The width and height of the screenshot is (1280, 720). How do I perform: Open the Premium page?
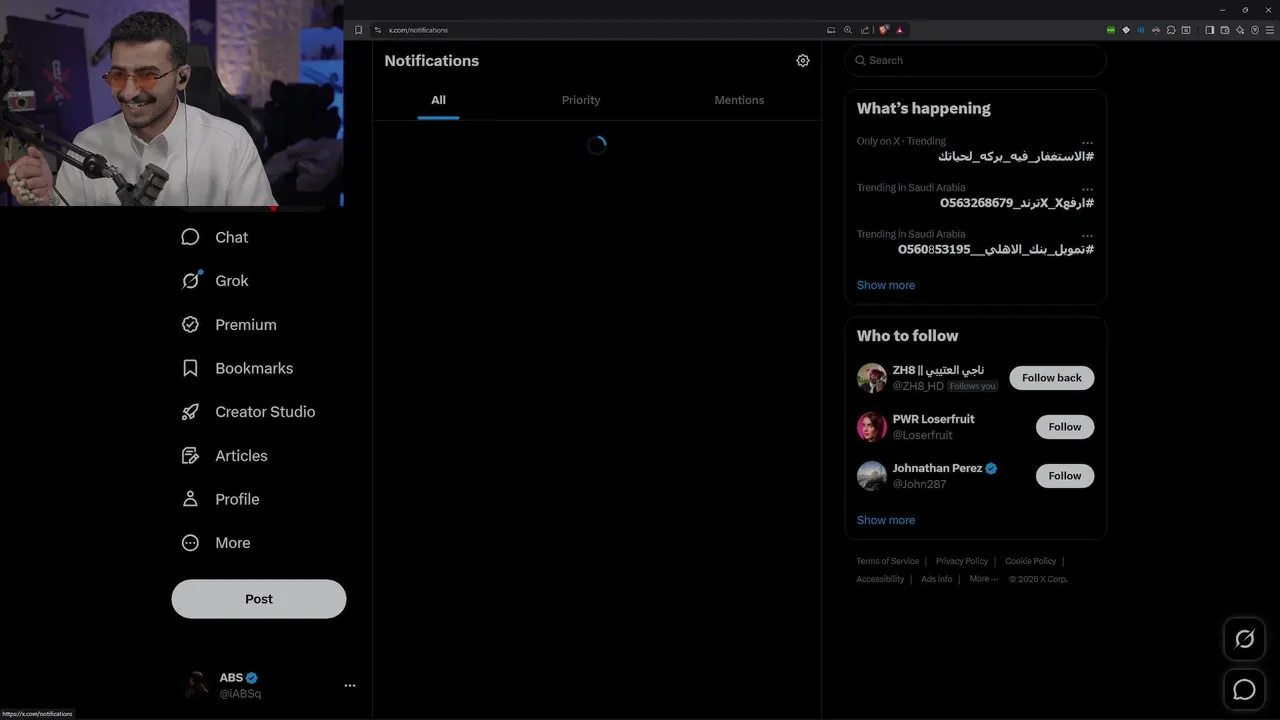click(229, 325)
